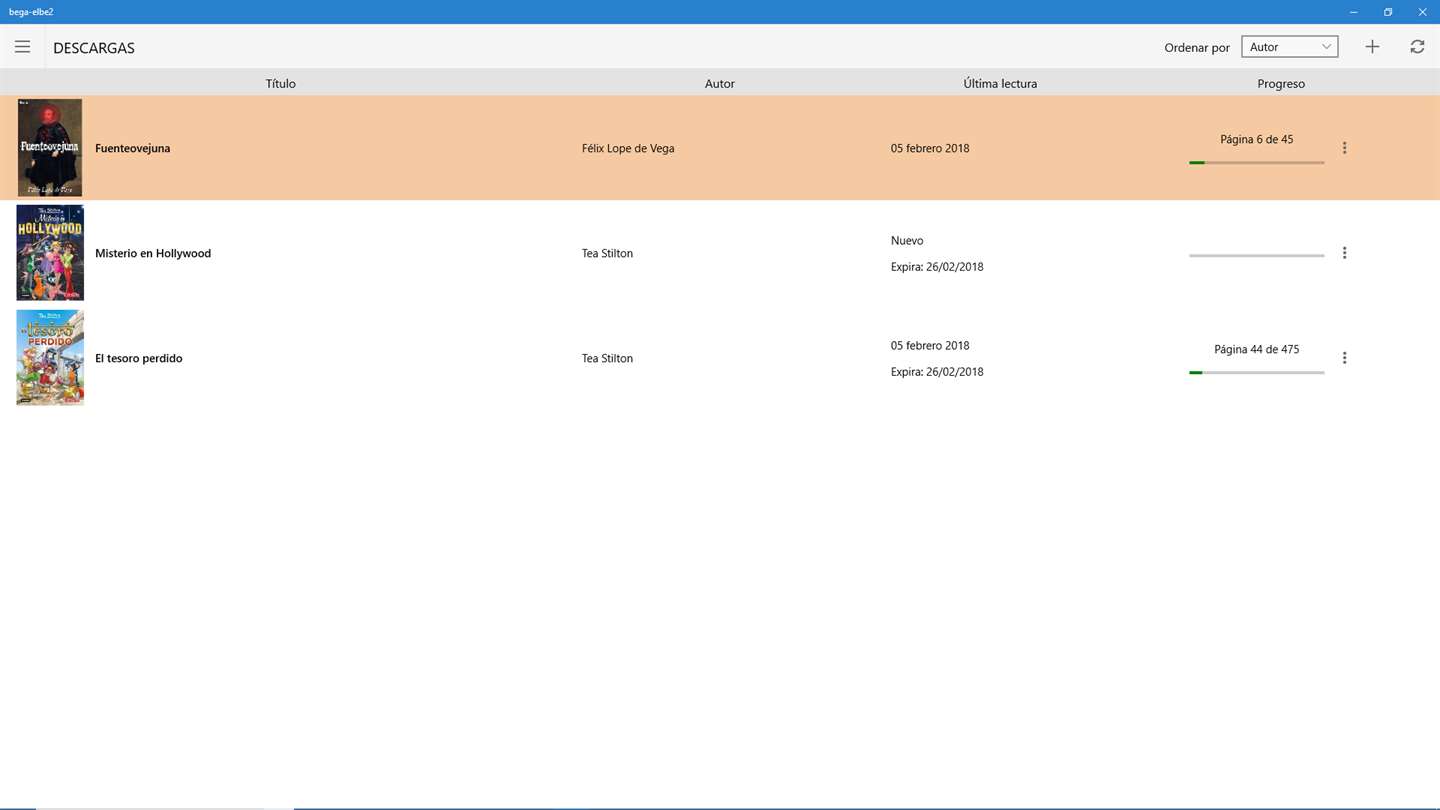Sort by the Título column header

click(281, 84)
